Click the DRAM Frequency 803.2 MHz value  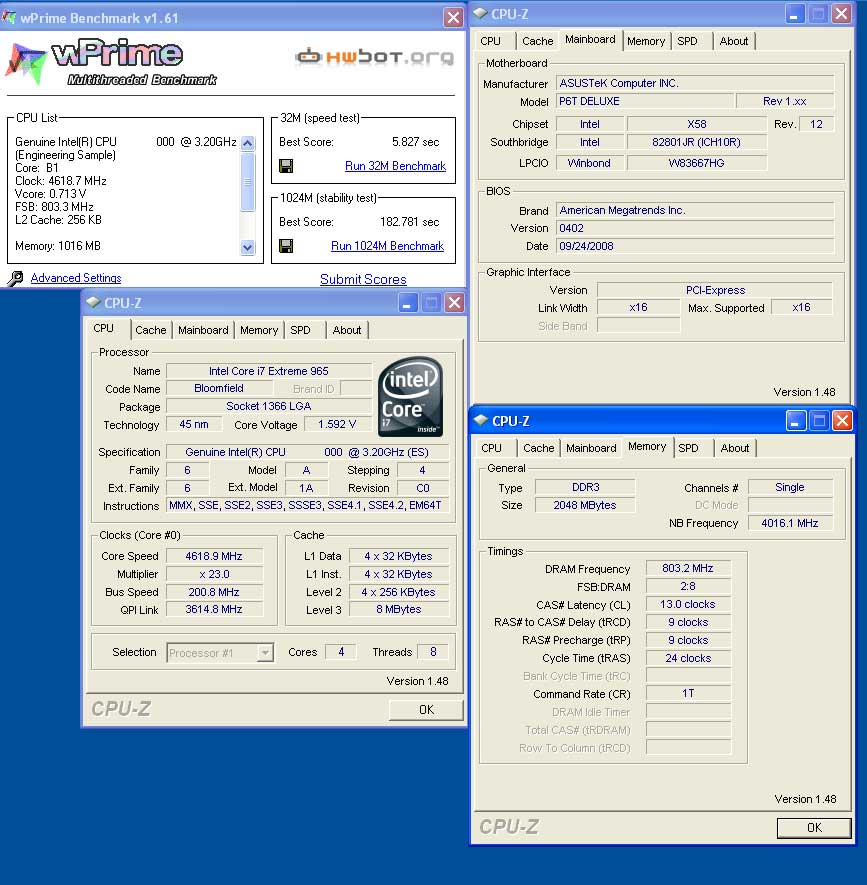tap(688, 568)
